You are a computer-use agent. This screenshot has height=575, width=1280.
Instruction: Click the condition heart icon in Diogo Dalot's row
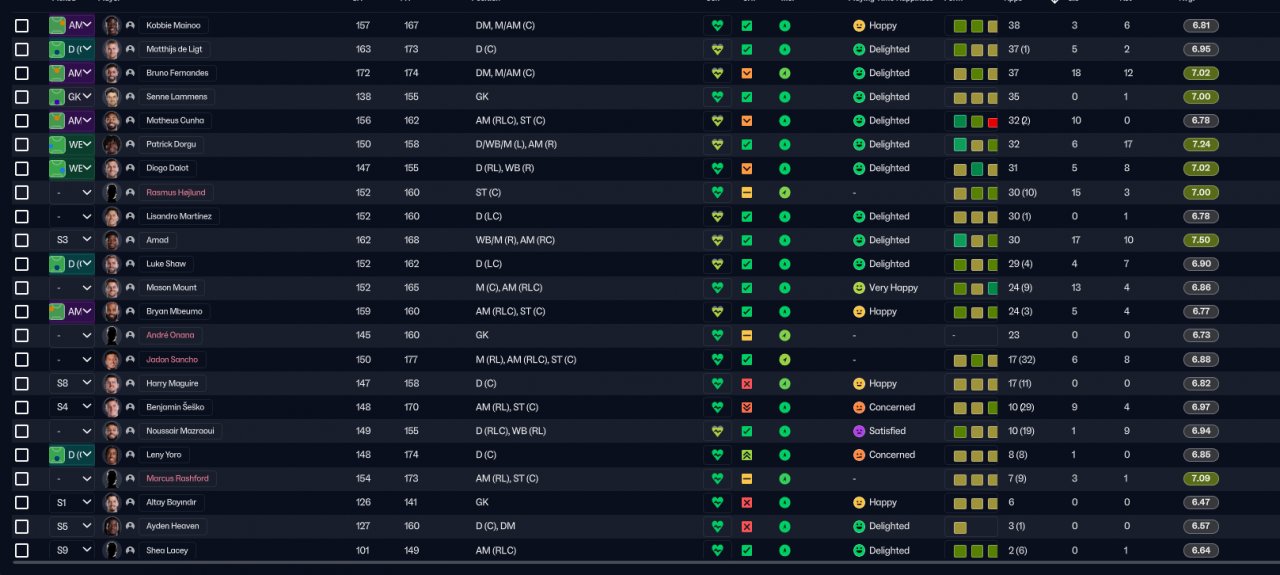(717, 168)
